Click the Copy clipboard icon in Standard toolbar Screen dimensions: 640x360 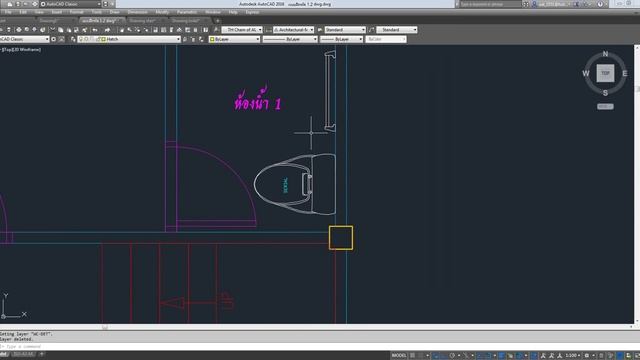(x=60, y=30)
